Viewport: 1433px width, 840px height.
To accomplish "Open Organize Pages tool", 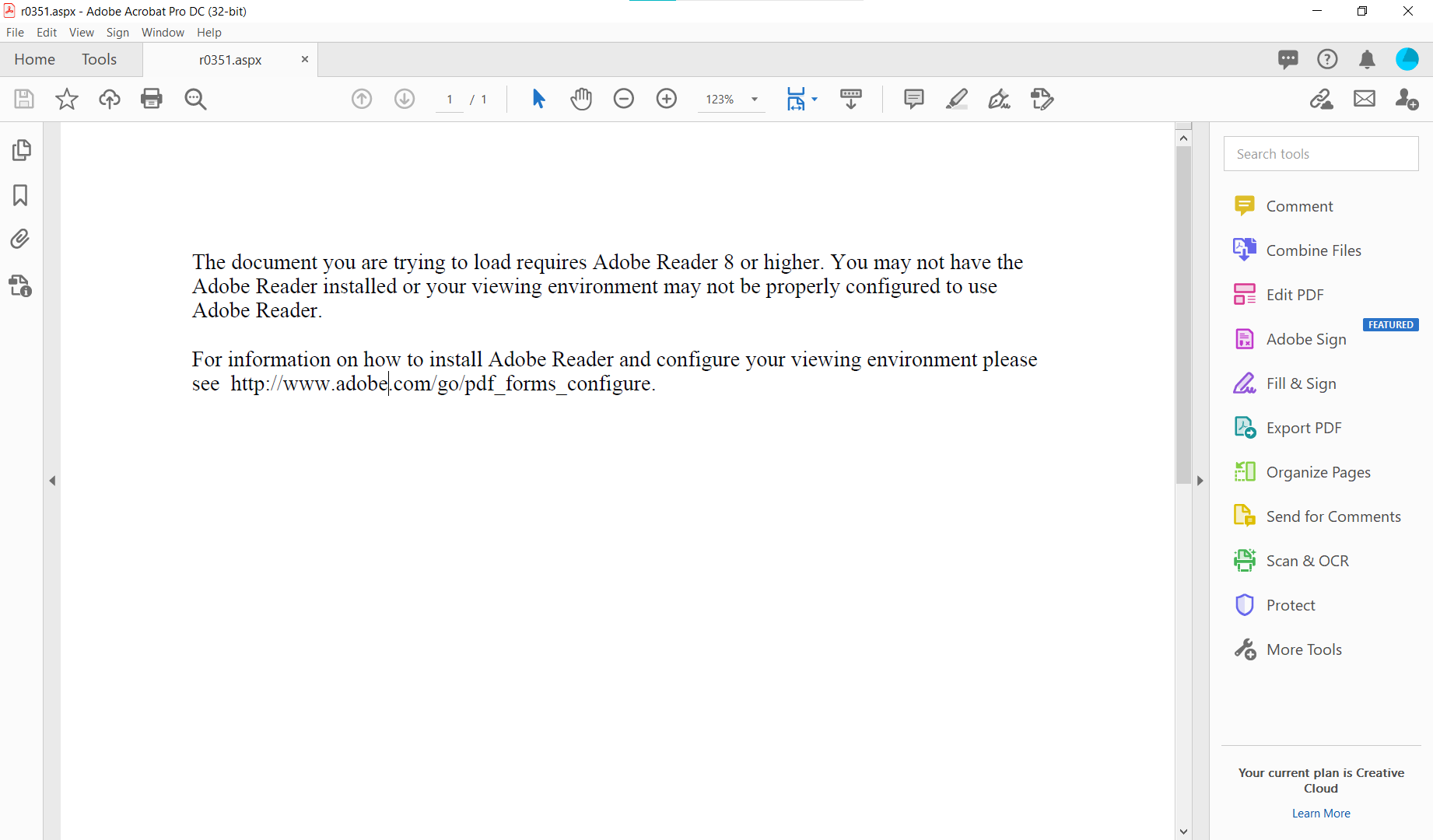I will pyautogui.click(x=1303, y=472).
